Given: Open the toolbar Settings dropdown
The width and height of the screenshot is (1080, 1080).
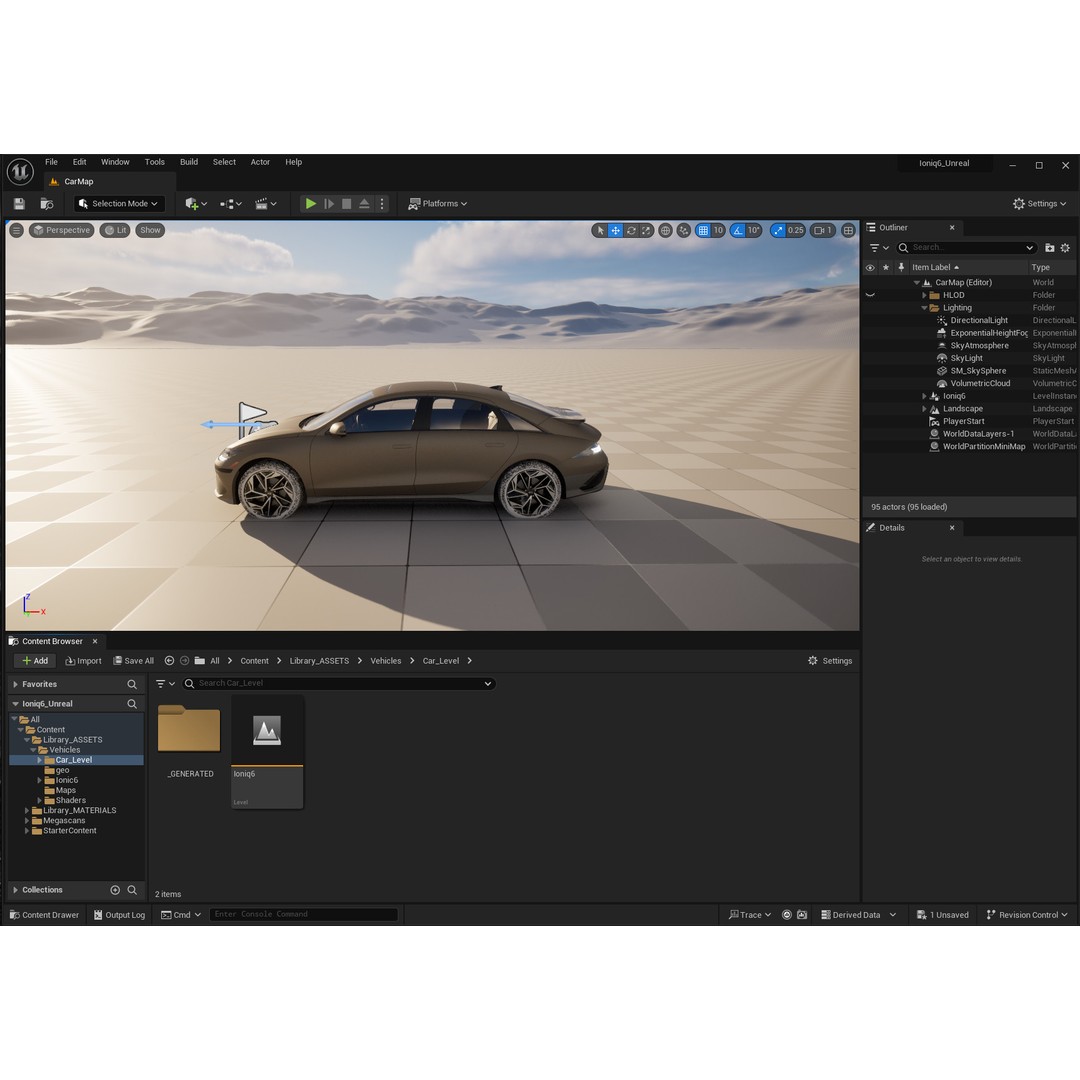Looking at the screenshot, I should (1040, 204).
